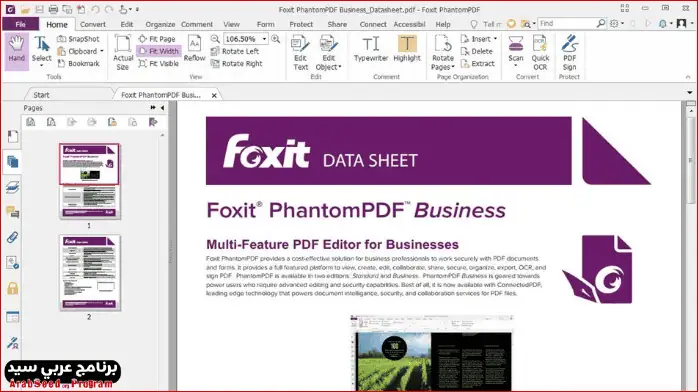
Task: Close the Foxit PhantomPDF Busi... tab
Action: 214,95
